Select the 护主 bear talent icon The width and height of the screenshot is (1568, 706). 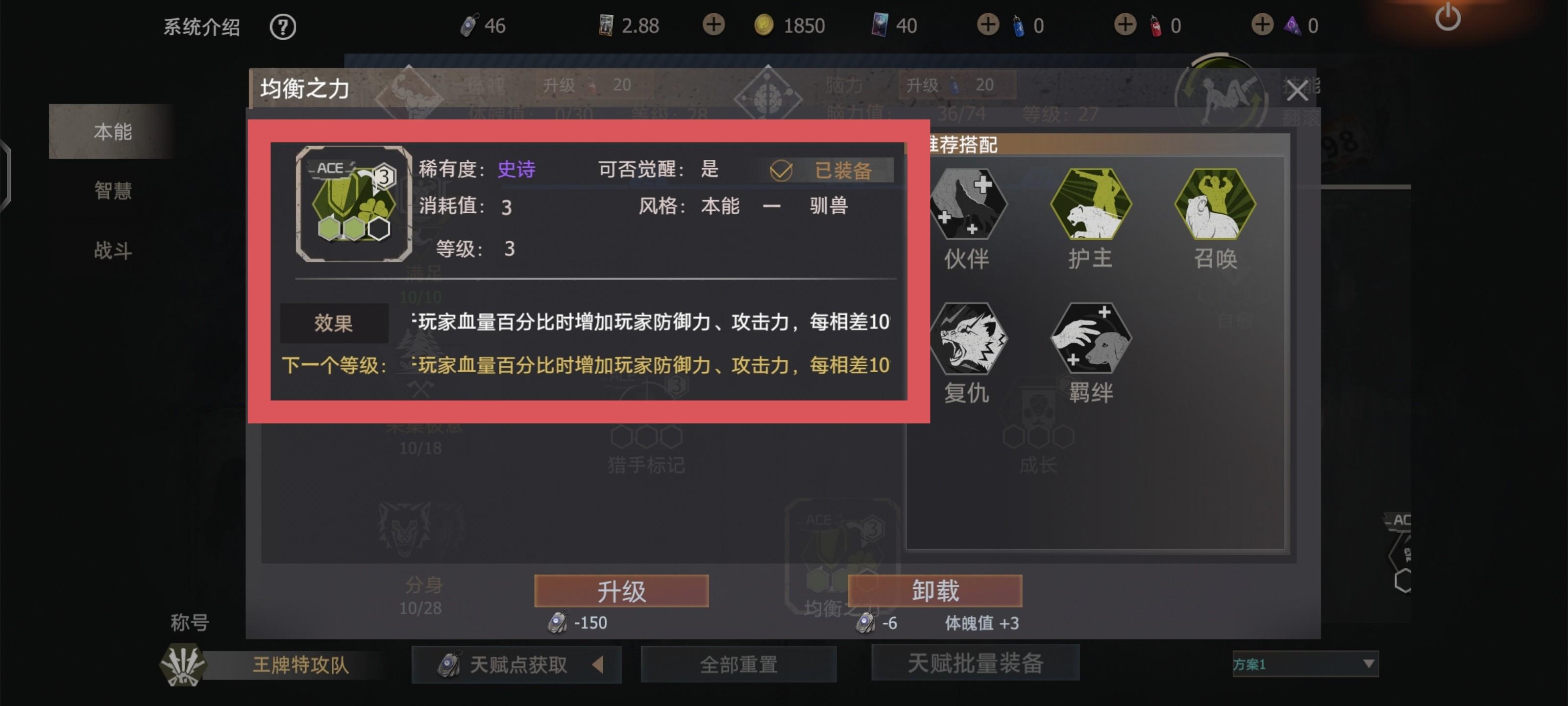pos(1091,203)
